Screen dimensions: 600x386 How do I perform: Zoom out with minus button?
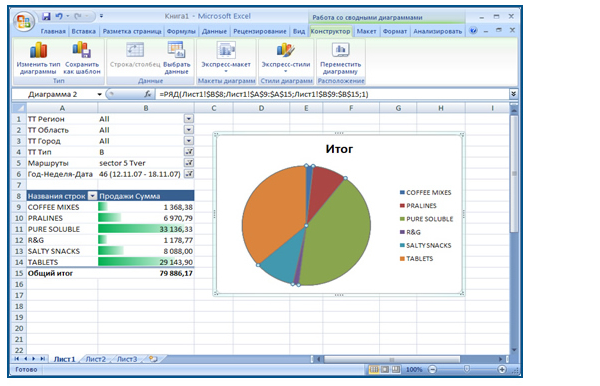432,370
